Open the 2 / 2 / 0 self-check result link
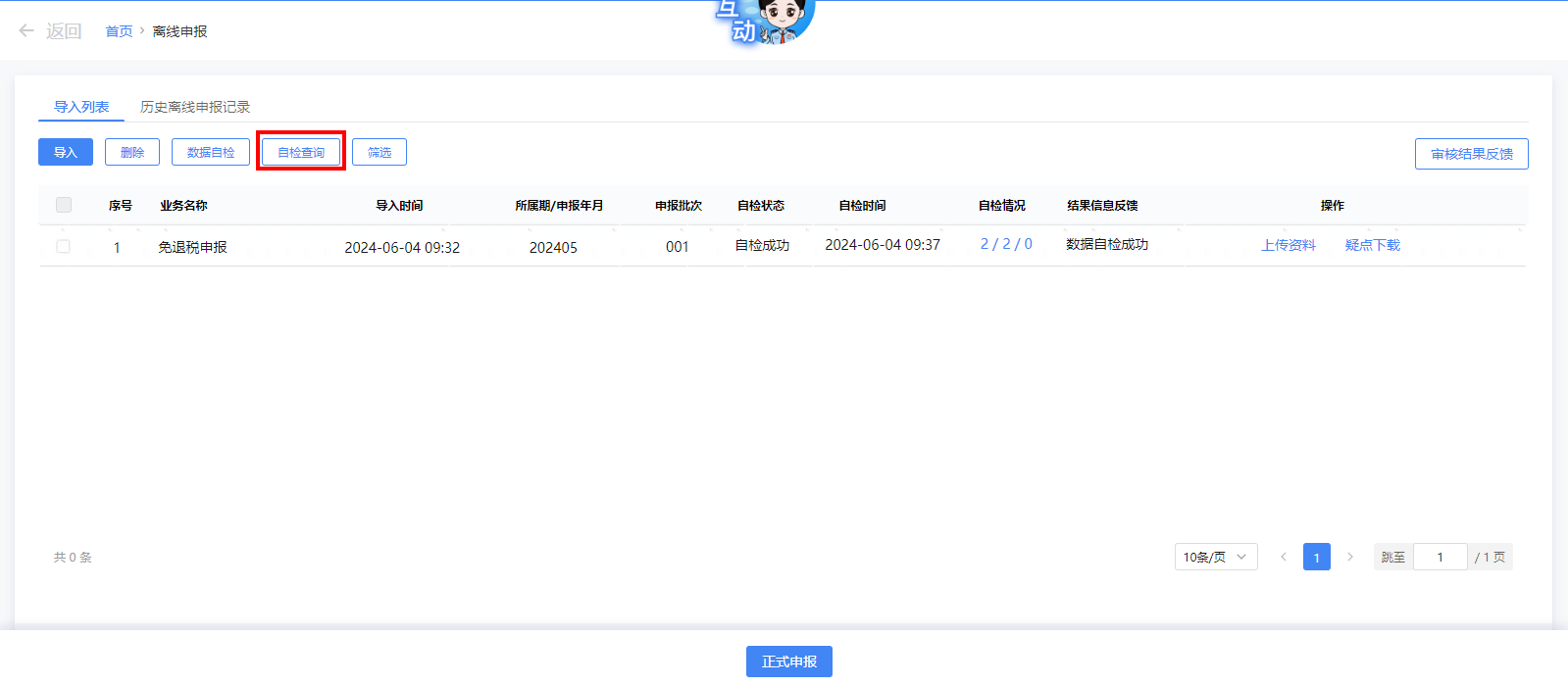1568x686 pixels. (1006, 244)
